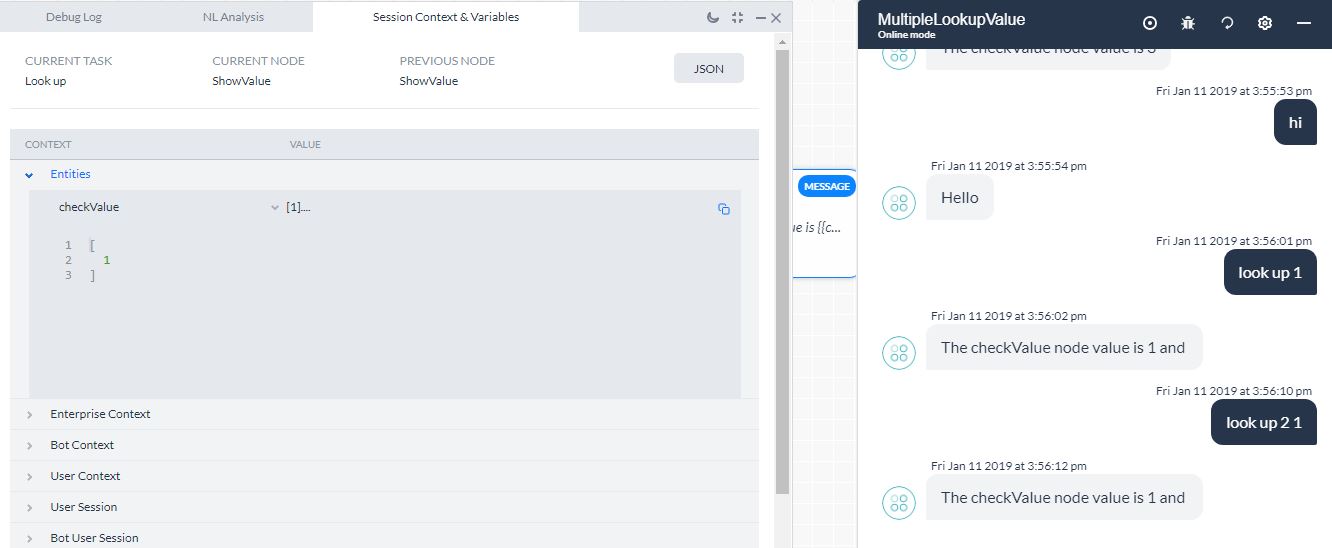This screenshot has height=548, width=1332.
Task: Copy the checkValue entity value
Action: 724,209
